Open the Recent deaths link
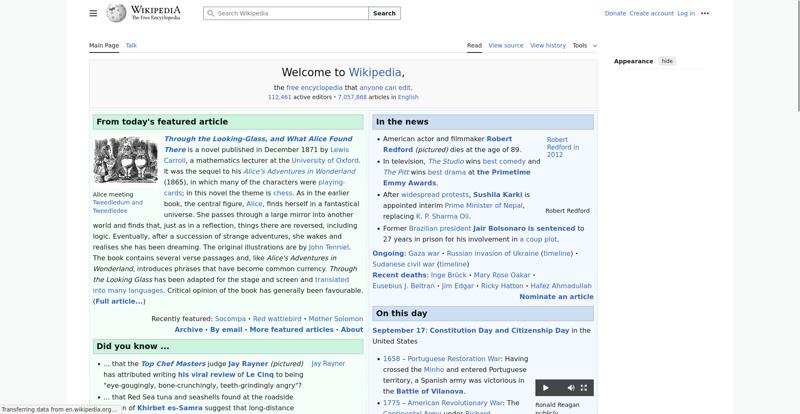Screen dimensions: 800x414 [400, 275]
